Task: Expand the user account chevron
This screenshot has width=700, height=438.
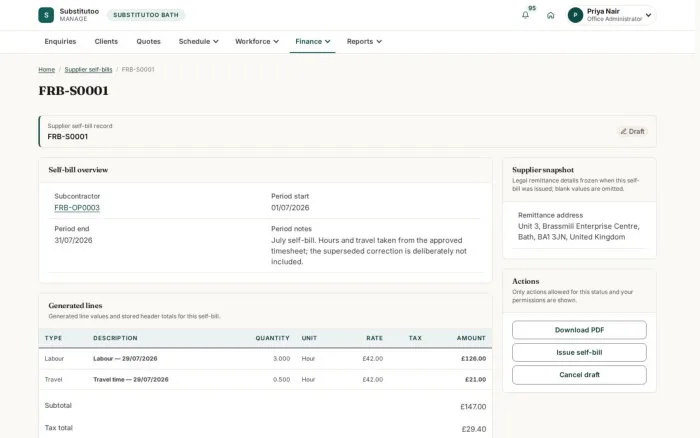Action: point(648,15)
